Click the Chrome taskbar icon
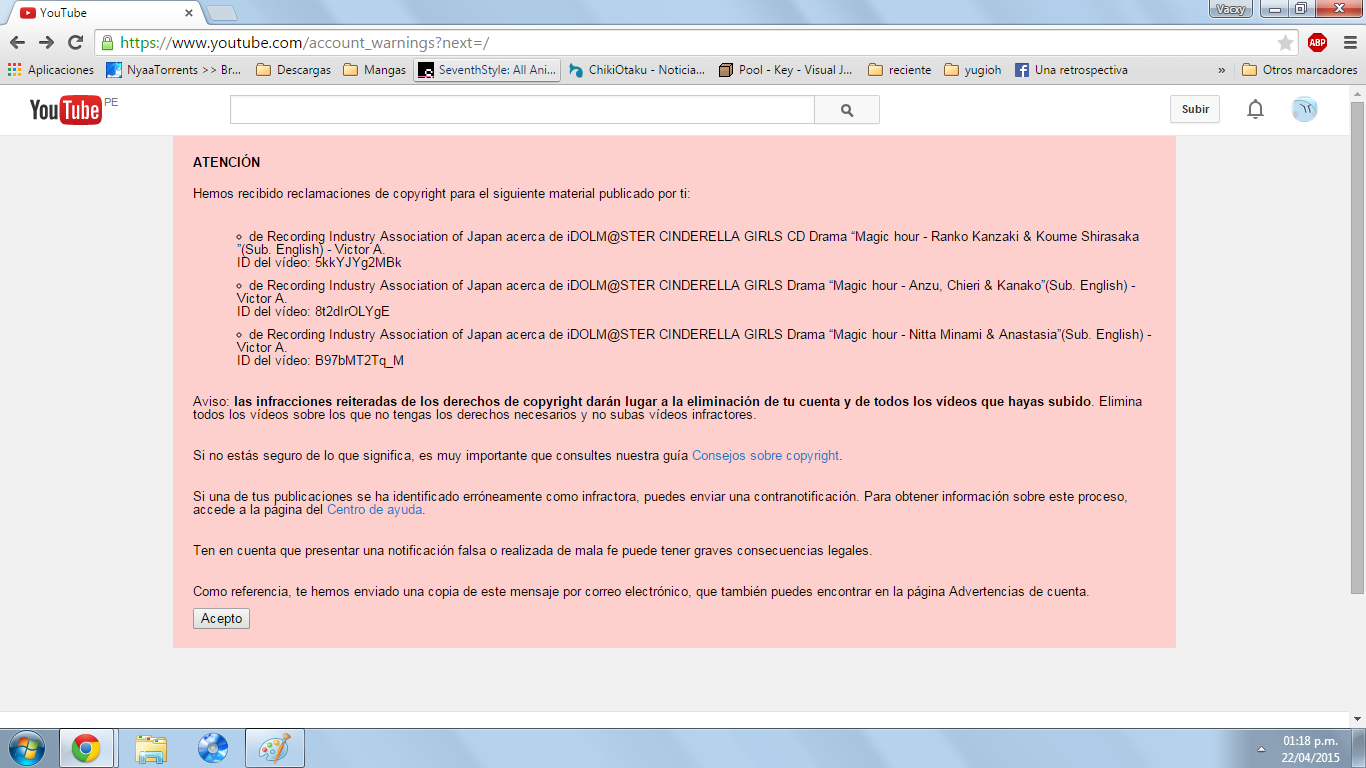This screenshot has width=1366, height=768. click(85, 748)
